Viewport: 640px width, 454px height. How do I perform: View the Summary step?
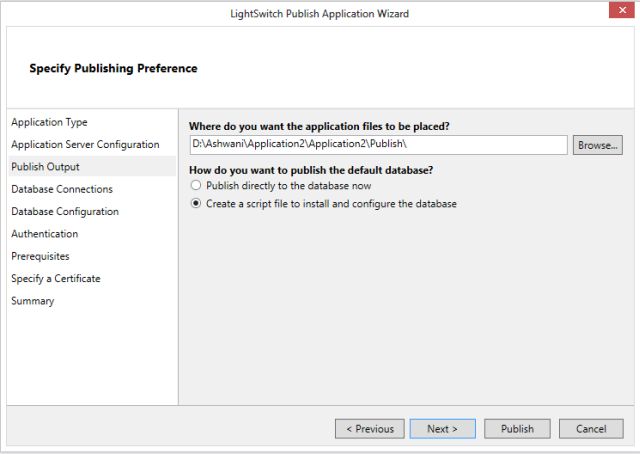(x=33, y=301)
